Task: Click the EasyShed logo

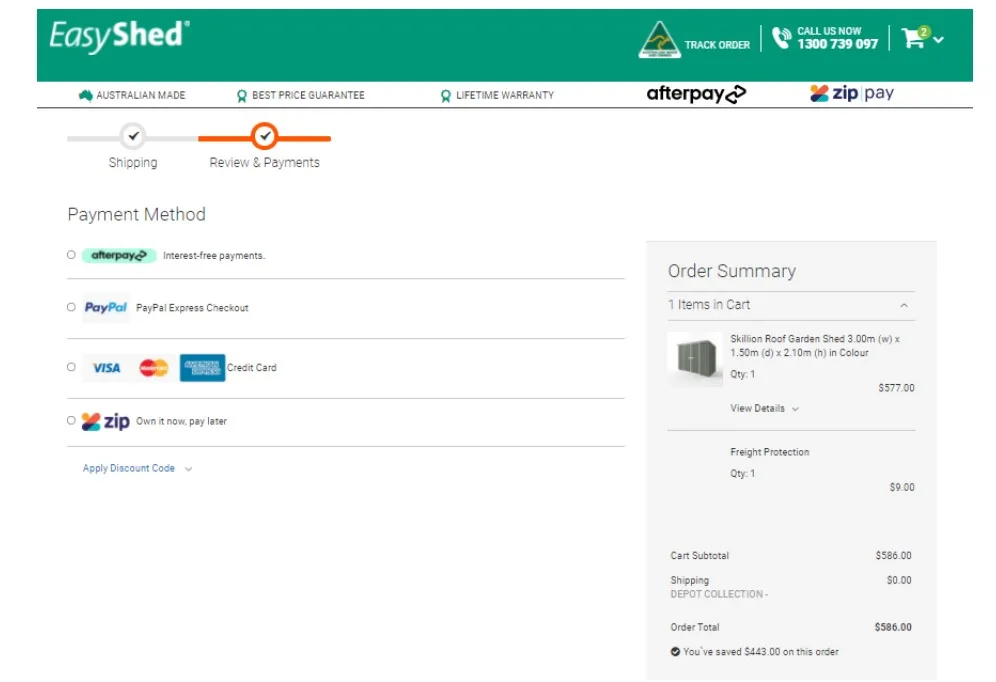Action: (x=119, y=36)
